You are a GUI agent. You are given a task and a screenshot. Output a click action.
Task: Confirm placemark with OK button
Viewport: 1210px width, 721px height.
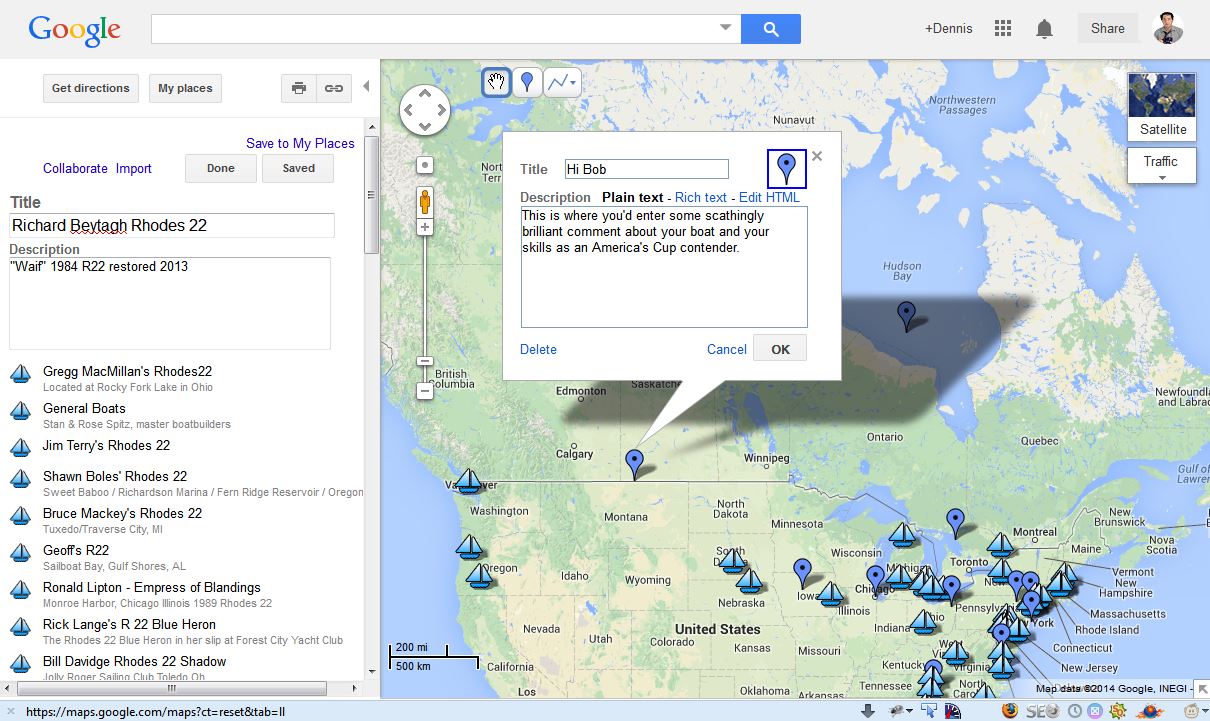click(x=780, y=349)
